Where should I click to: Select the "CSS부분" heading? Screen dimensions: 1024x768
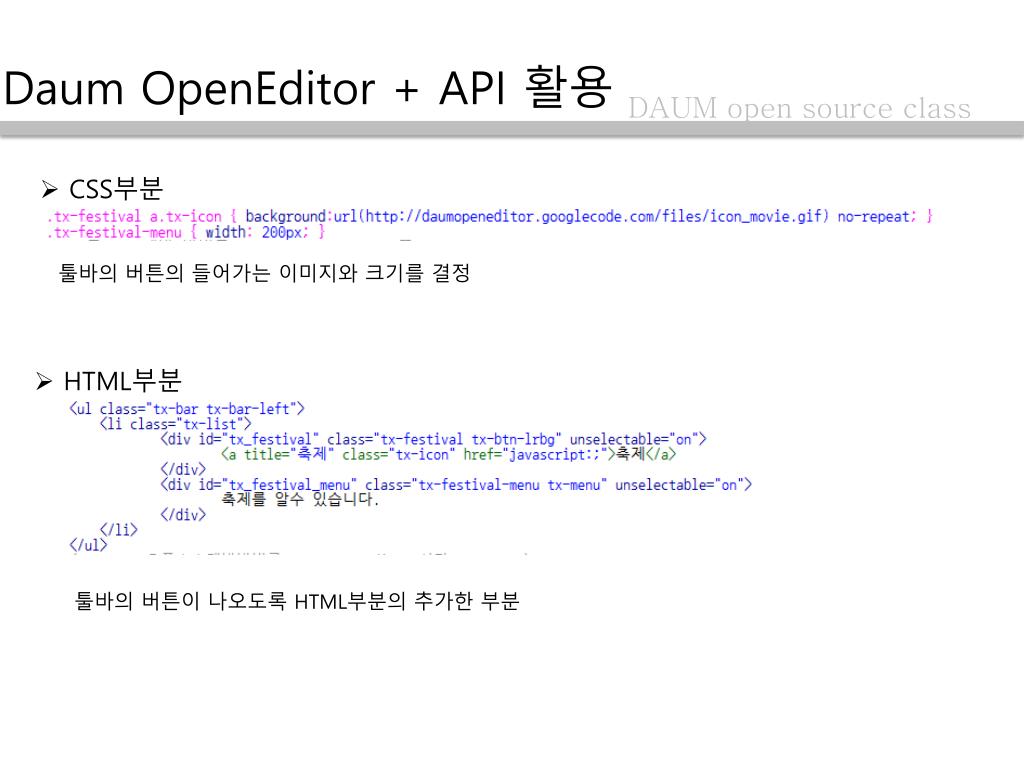click(x=116, y=189)
